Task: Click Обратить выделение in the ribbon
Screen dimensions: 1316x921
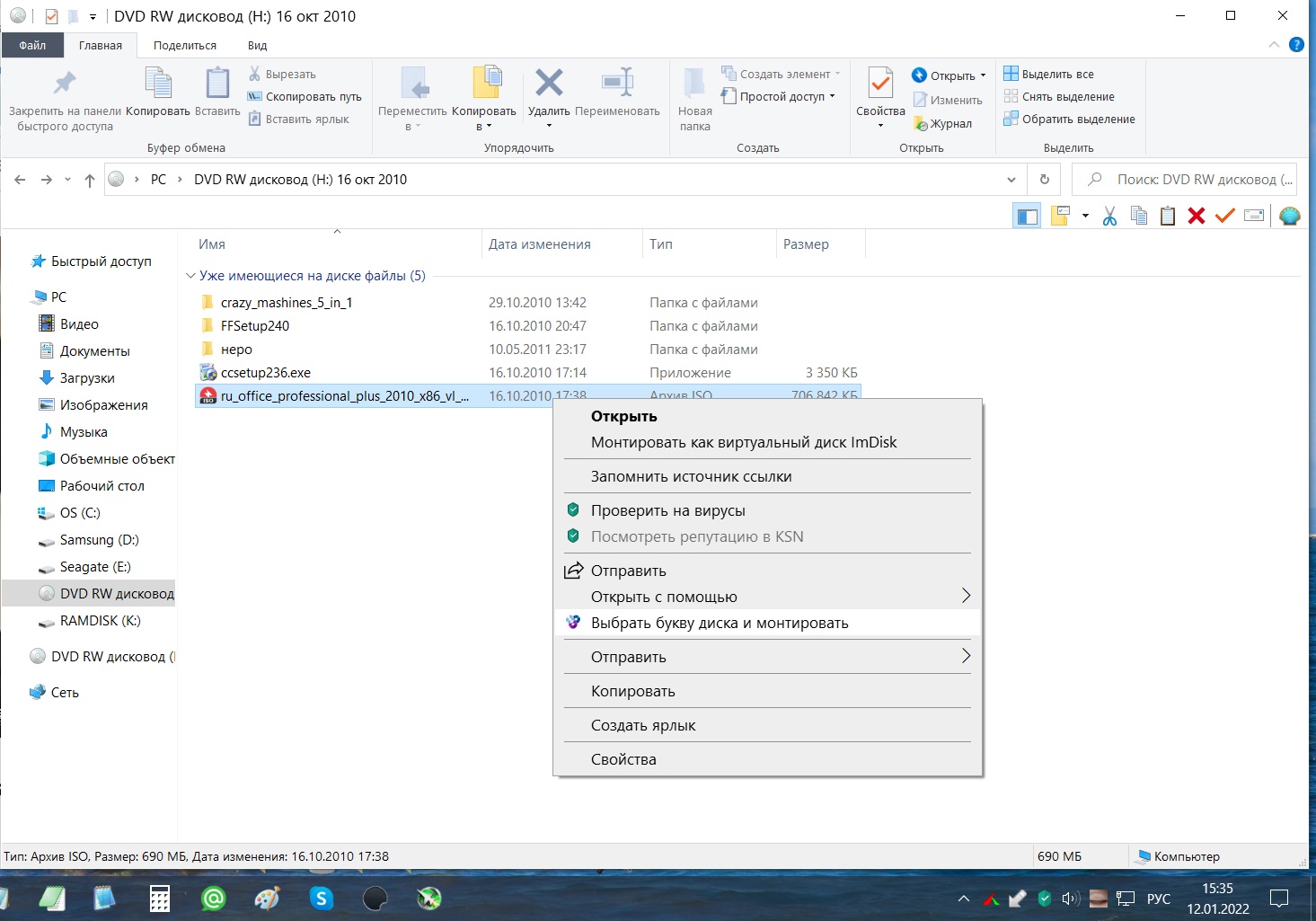Action: click(x=1069, y=119)
